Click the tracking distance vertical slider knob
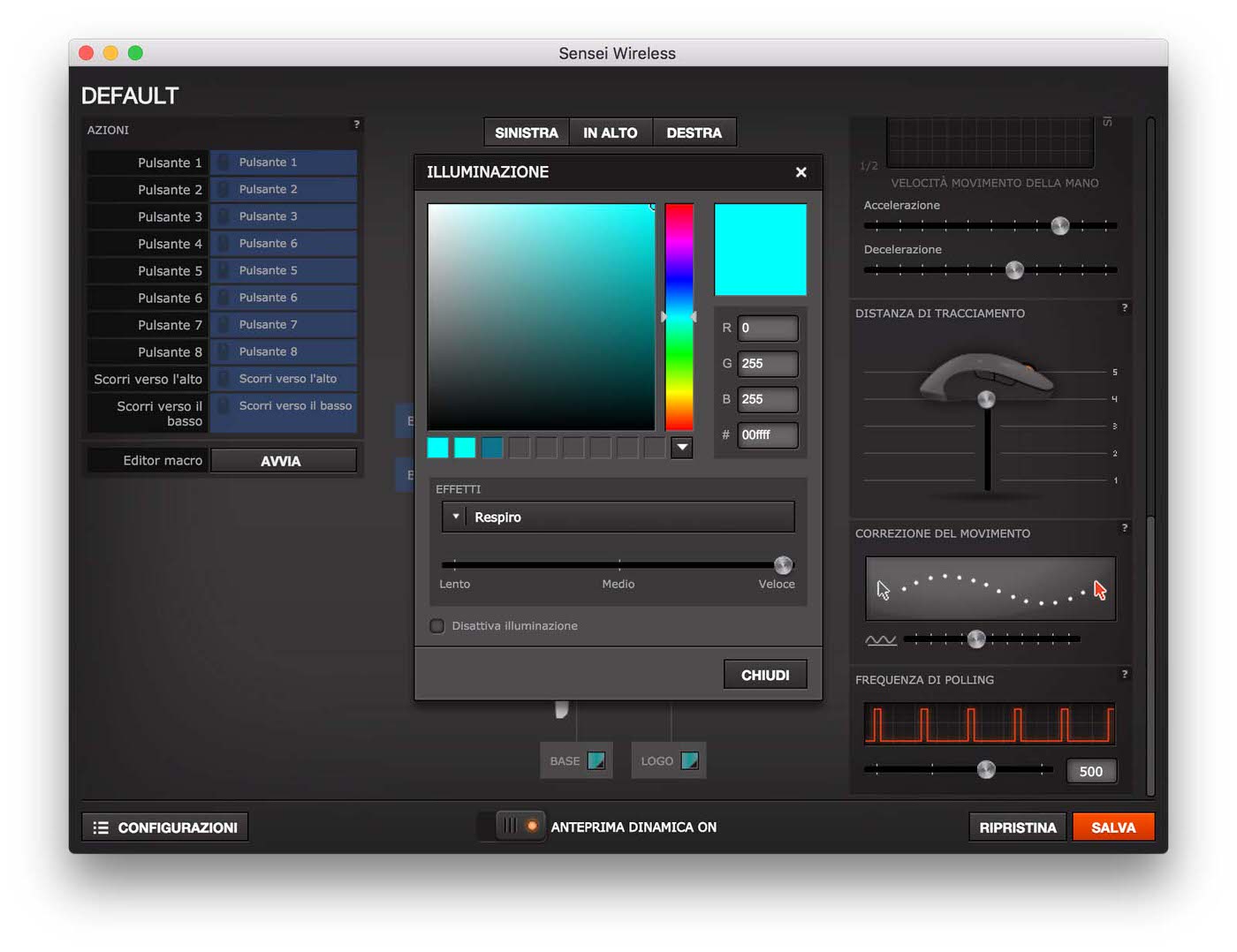The height and width of the screenshot is (952, 1237). click(986, 399)
